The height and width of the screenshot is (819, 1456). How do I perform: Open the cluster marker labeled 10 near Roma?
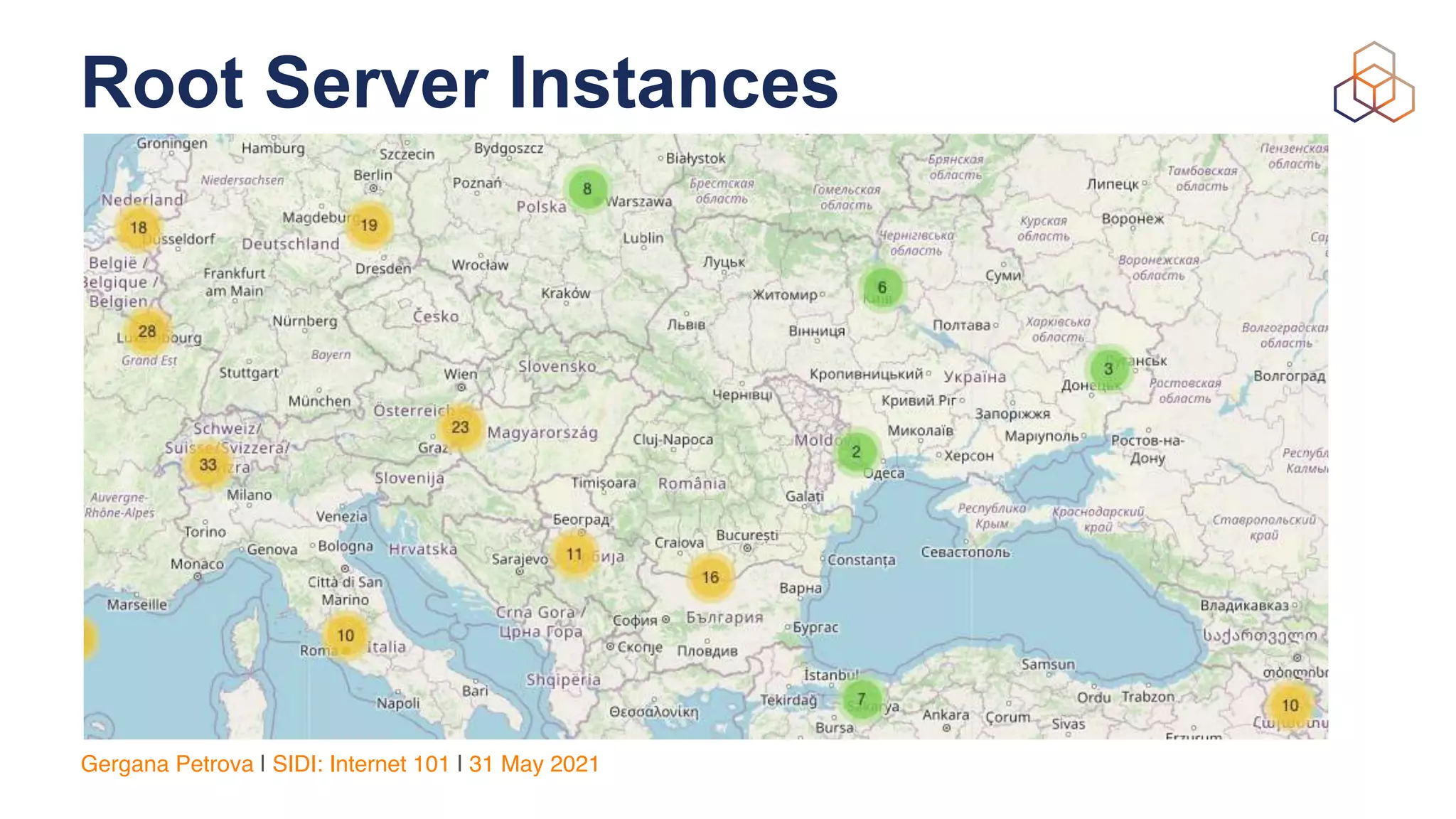click(346, 636)
